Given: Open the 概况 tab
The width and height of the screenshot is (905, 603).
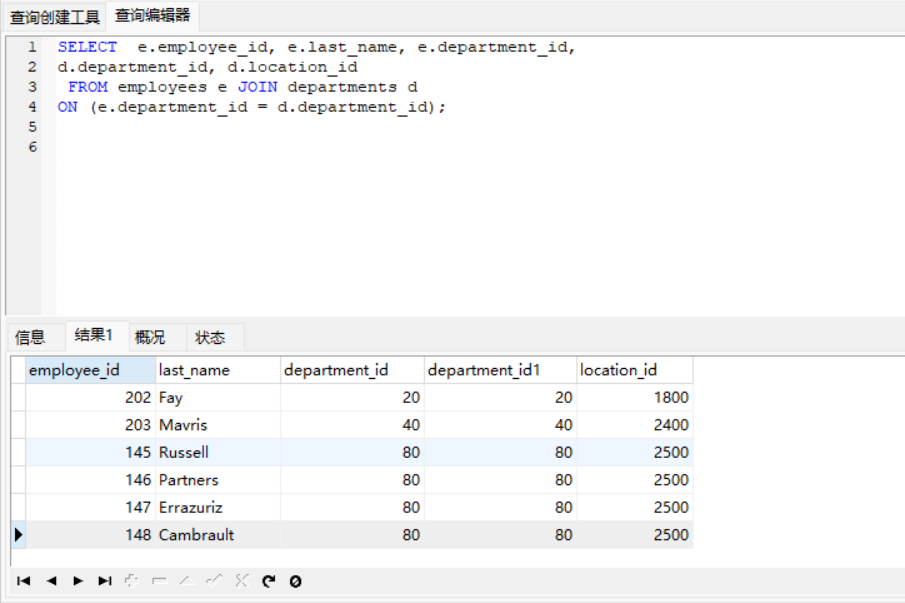Looking at the screenshot, I should point(150,337).
